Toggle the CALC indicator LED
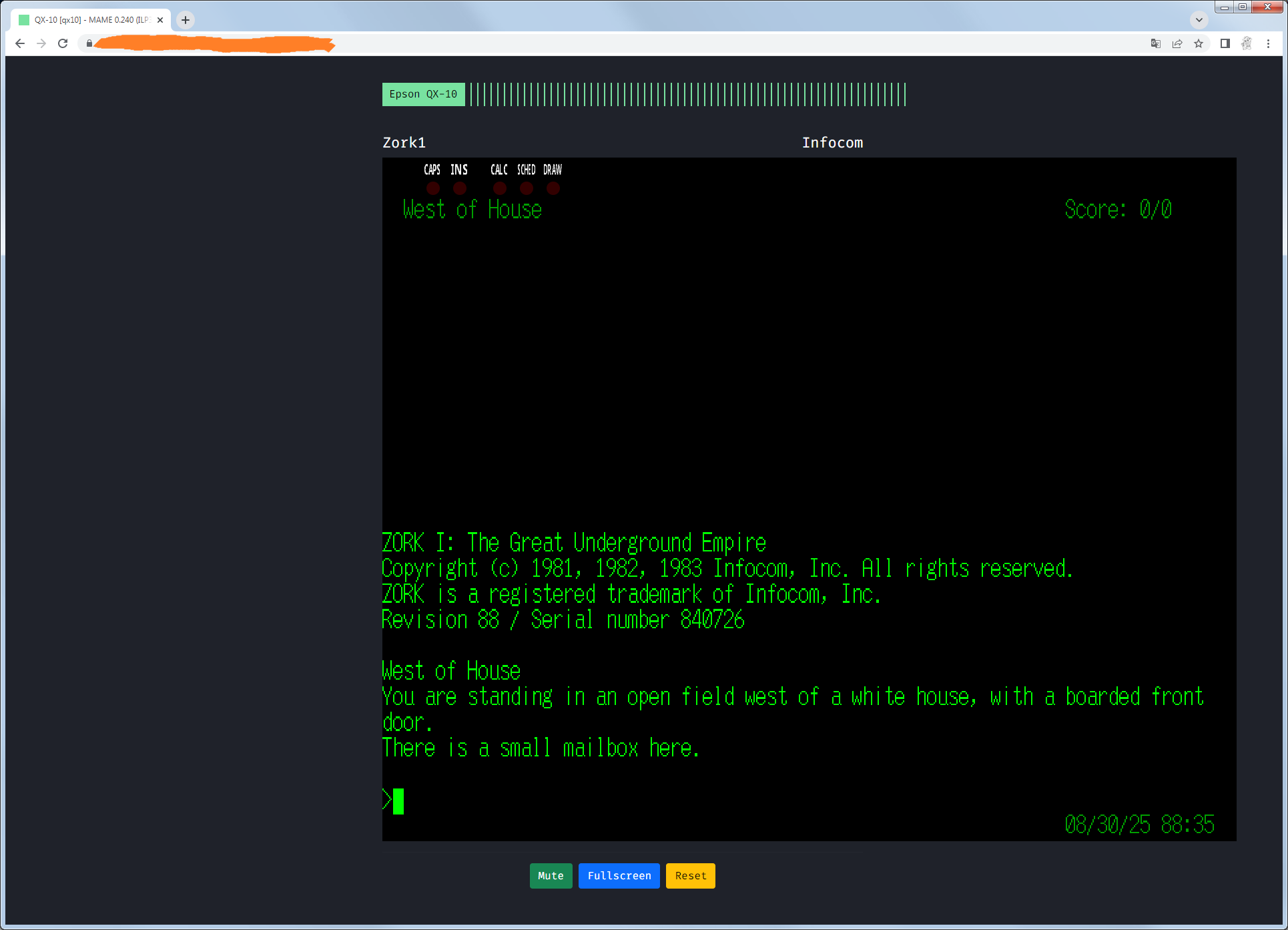Viewport: 1288px width, 930px height. pyautogui.click(x=500, y=188)
